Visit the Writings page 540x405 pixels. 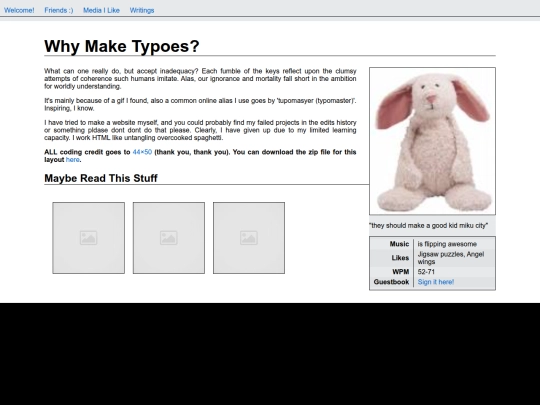[x=142, y=10]
